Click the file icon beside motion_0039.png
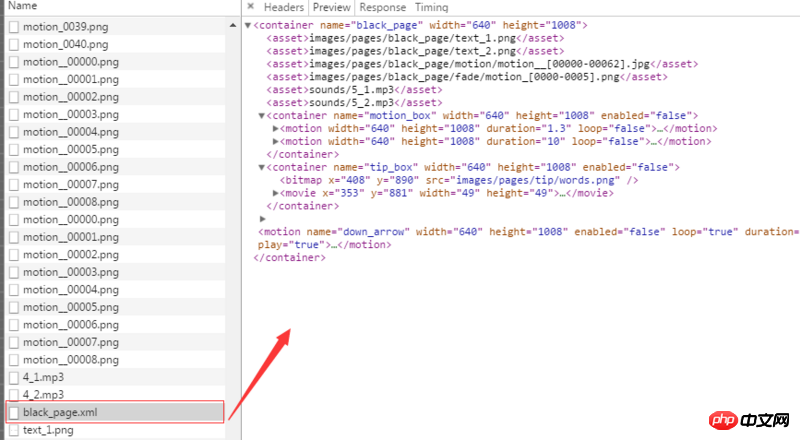 pyautogui.click(x=14, y=27)
